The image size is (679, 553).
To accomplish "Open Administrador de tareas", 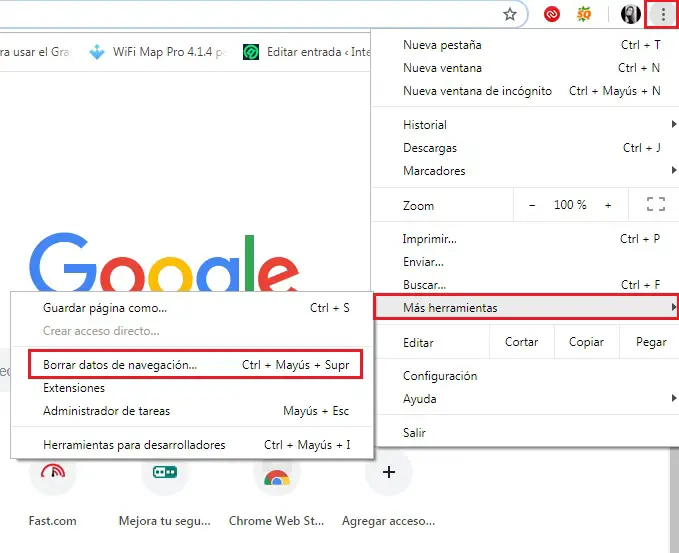I will tap(192, 411).
